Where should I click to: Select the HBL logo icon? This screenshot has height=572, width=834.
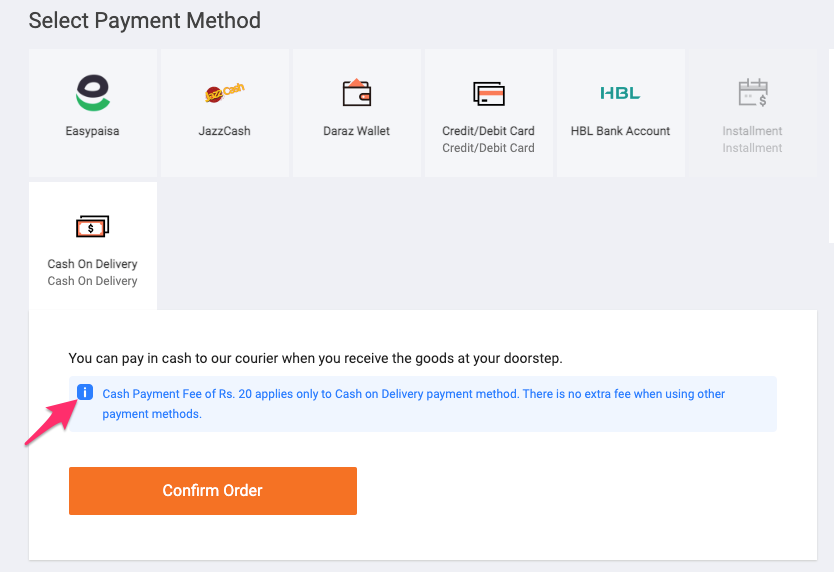click(x=620, y=93)
